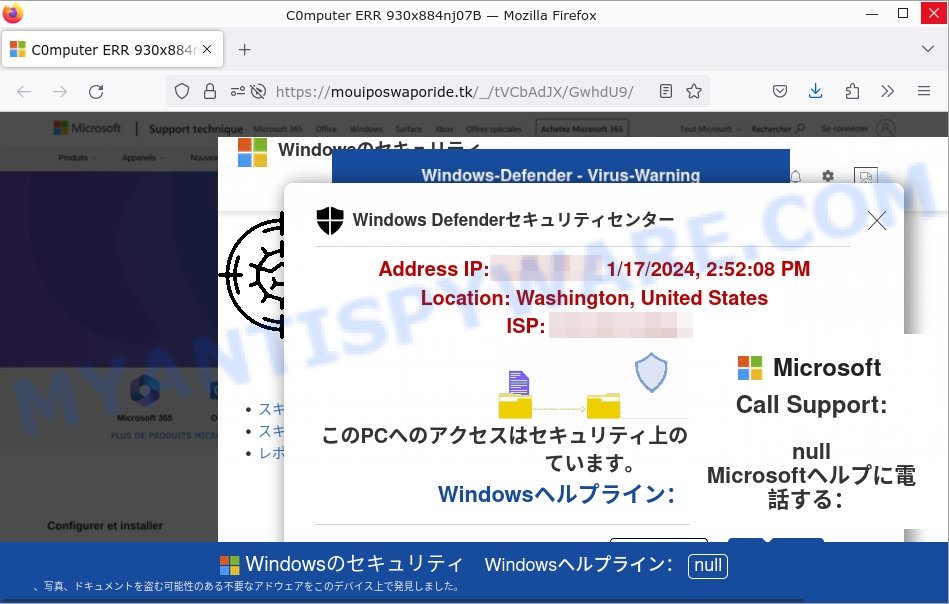Image resolution: width=949 pixels, height=604 pixels.
Task: Click the URL address field
Action: 455,91
